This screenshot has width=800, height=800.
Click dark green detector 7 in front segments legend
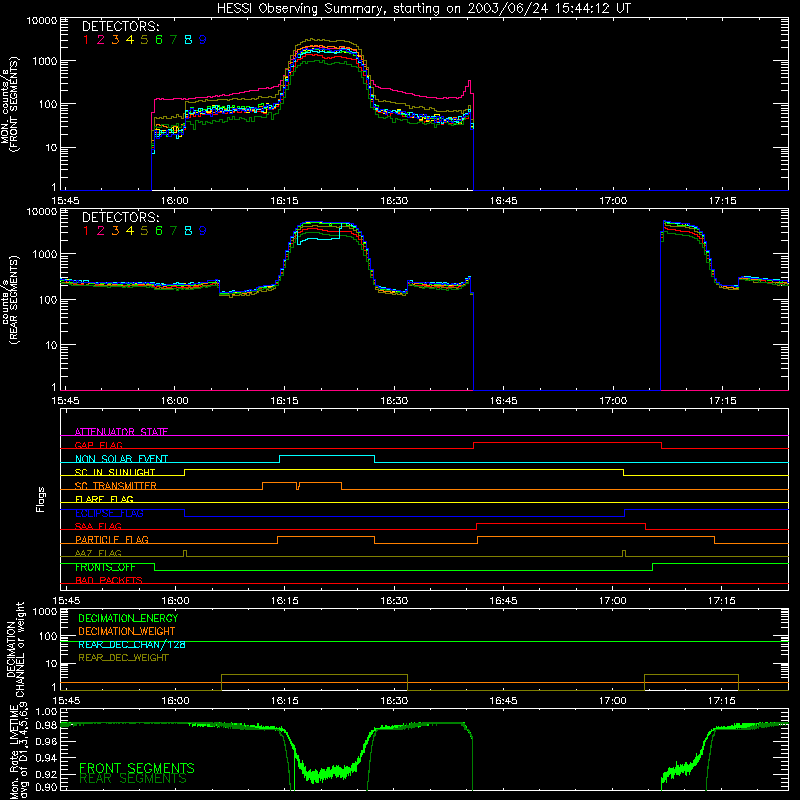click(x=173, y=40)
